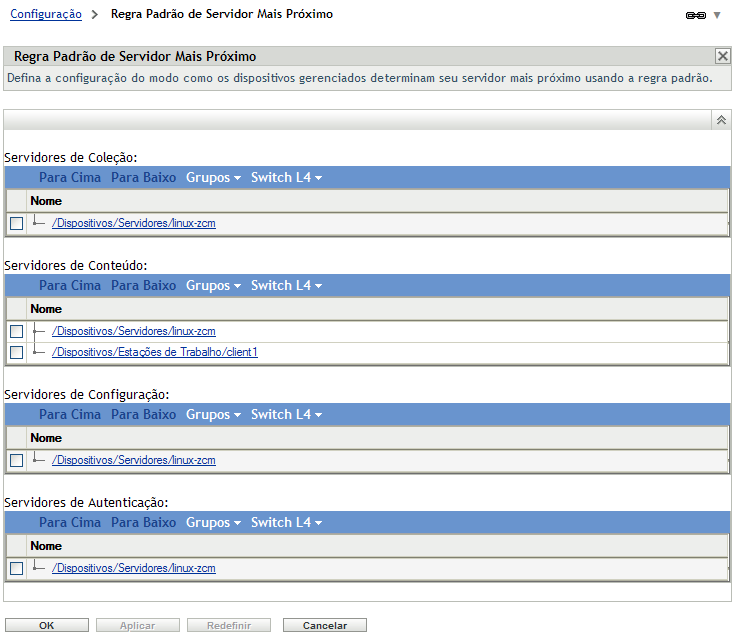Image resolution: width=735 pixels, height=643 pixels.
Task: Click Para Cima under Servidores de Autenticação
Action: (70, 523)
